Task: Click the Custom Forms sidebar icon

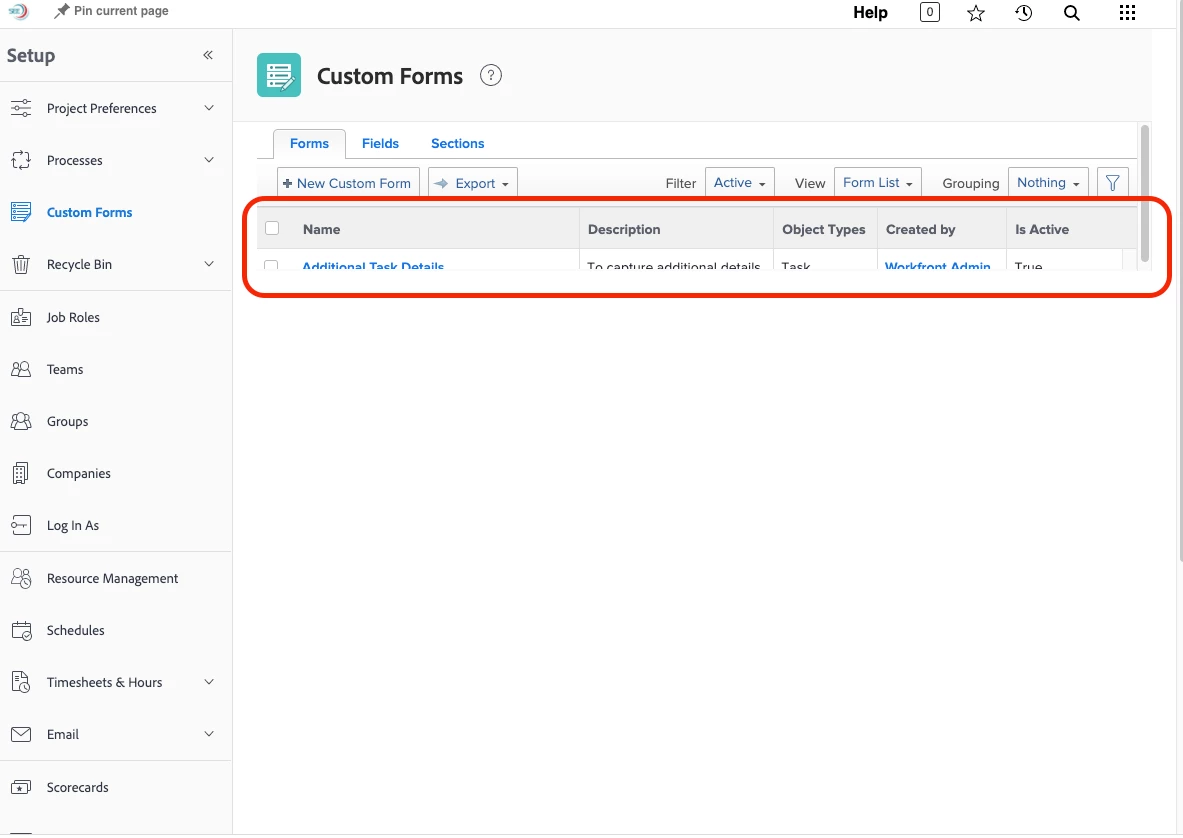Action: [21, 212]
